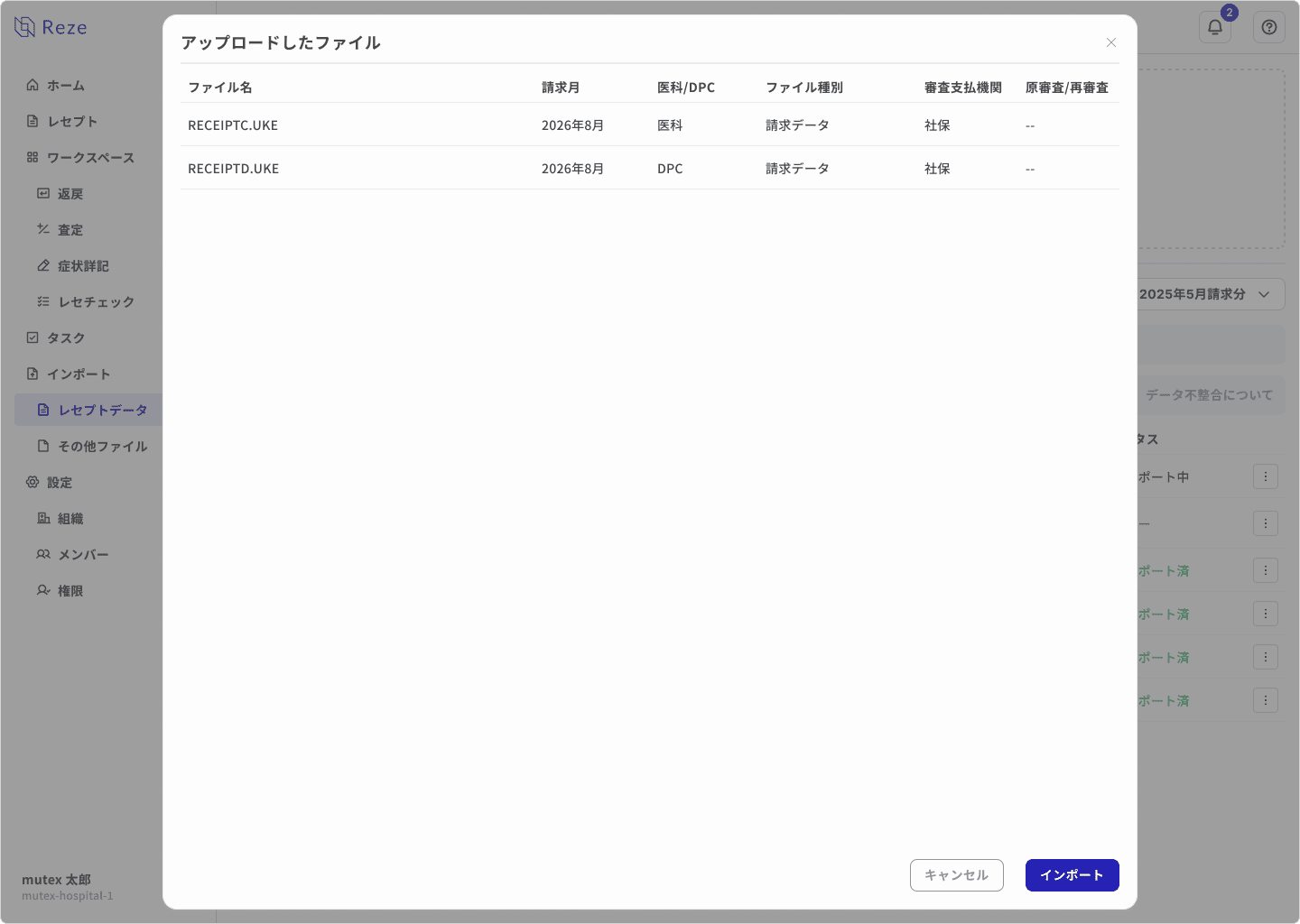The image size is (1300, 924).
Task: Open the kebab menu beside the first status row
Action: click(x=1266, y=476)
